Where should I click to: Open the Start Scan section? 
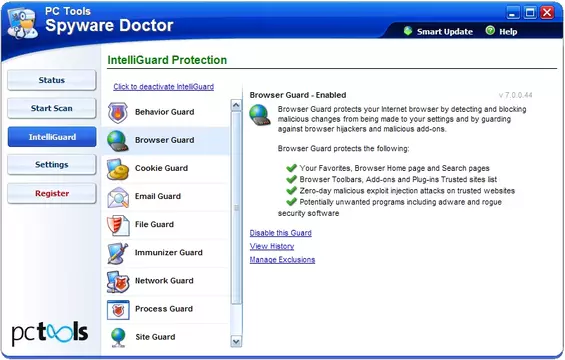tap(52, 108)
